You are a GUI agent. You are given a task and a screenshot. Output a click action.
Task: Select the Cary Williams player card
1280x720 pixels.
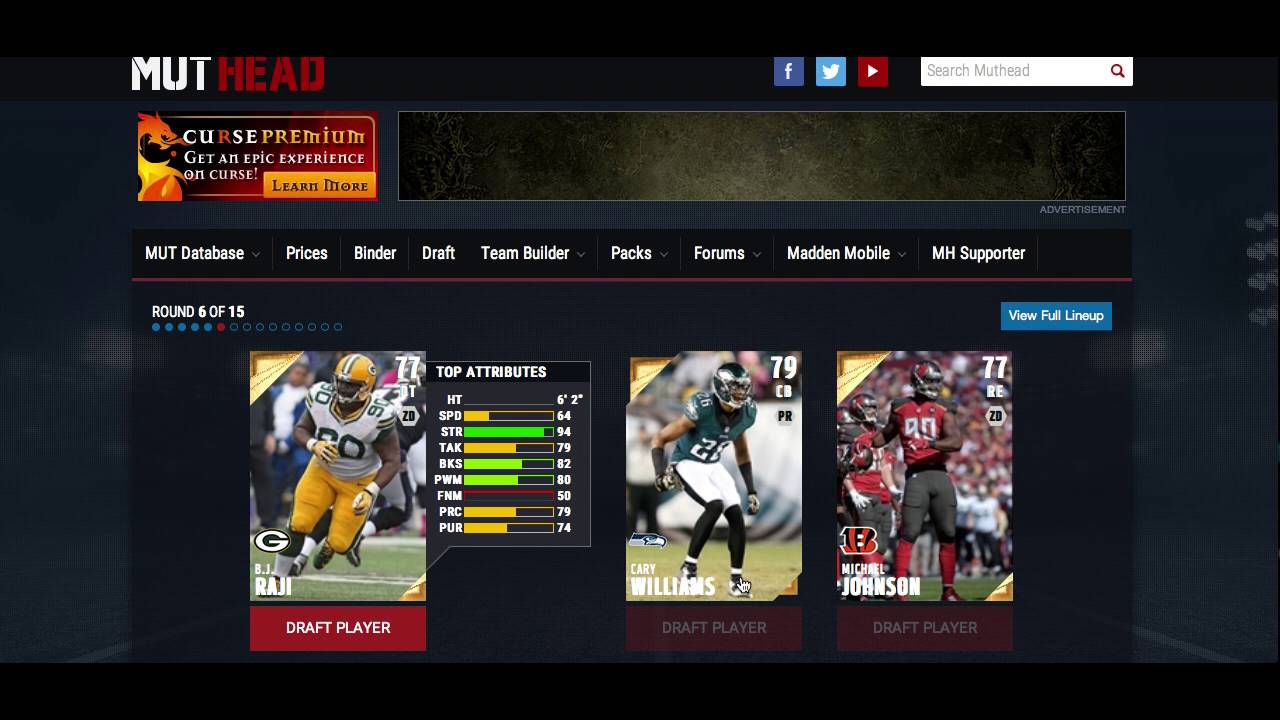pos(714,476)
